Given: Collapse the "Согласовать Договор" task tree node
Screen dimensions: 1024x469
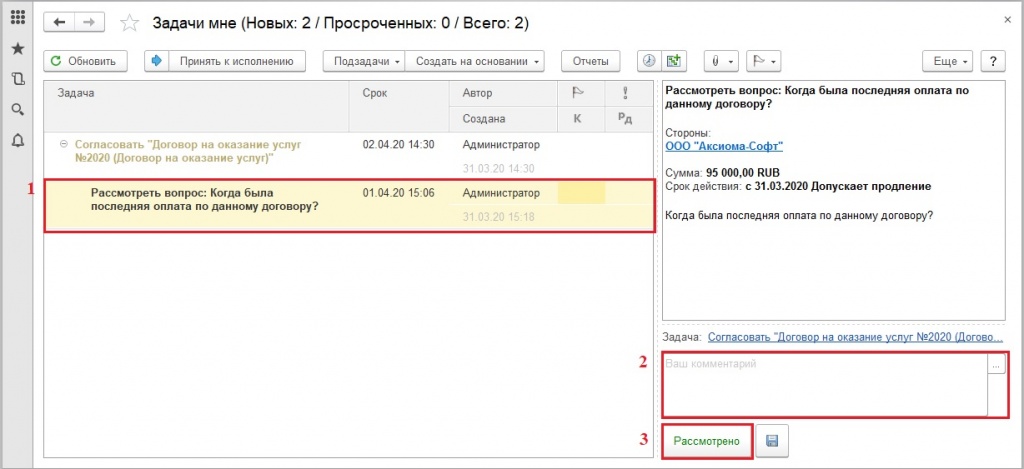Looking at the screenshot, I should point(64,144).
